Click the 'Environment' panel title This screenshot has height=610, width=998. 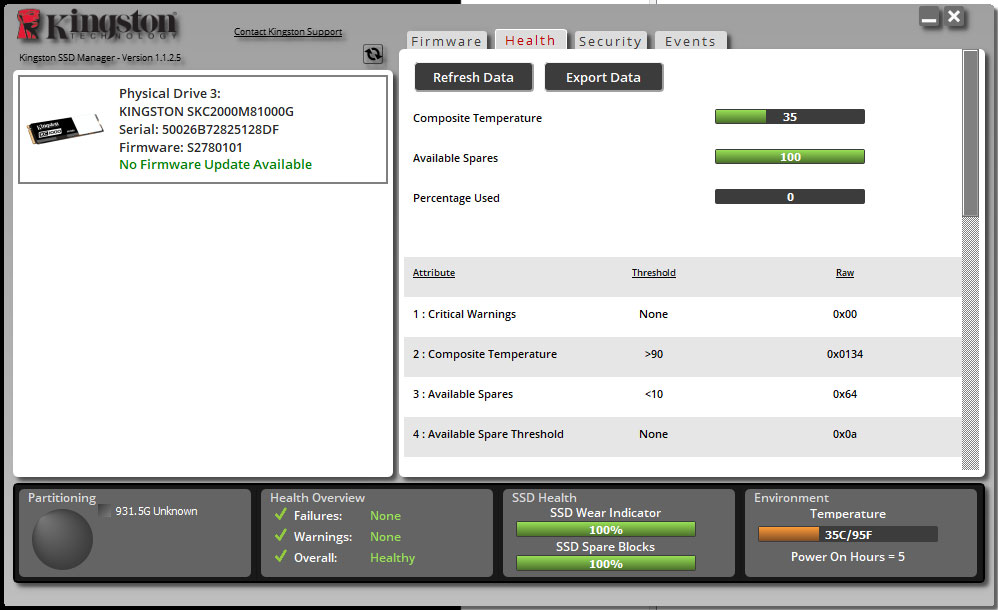pyautogui.click(x=792, y=498)
